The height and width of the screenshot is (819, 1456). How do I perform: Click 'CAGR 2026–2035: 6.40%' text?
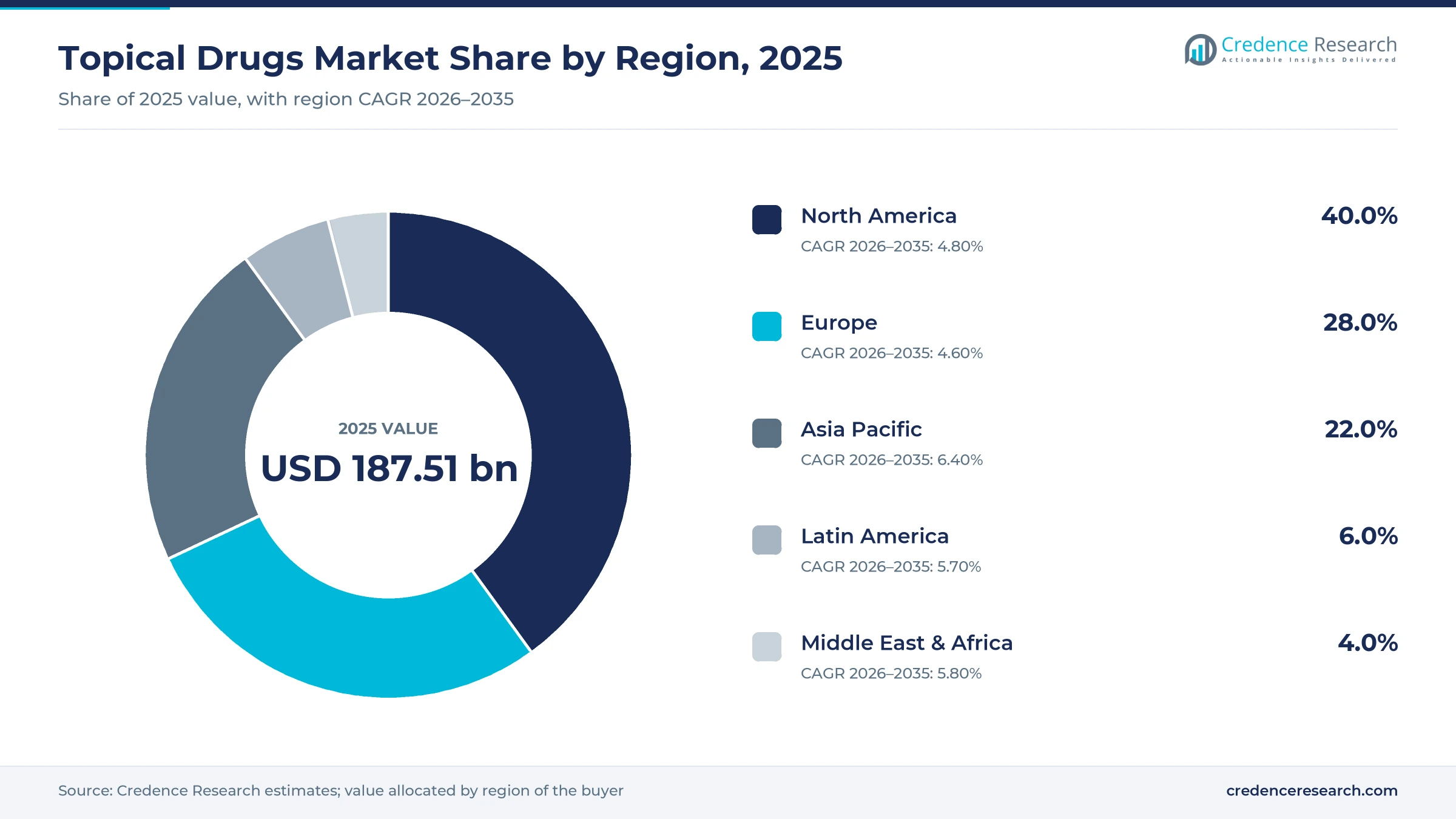[892, 460]
